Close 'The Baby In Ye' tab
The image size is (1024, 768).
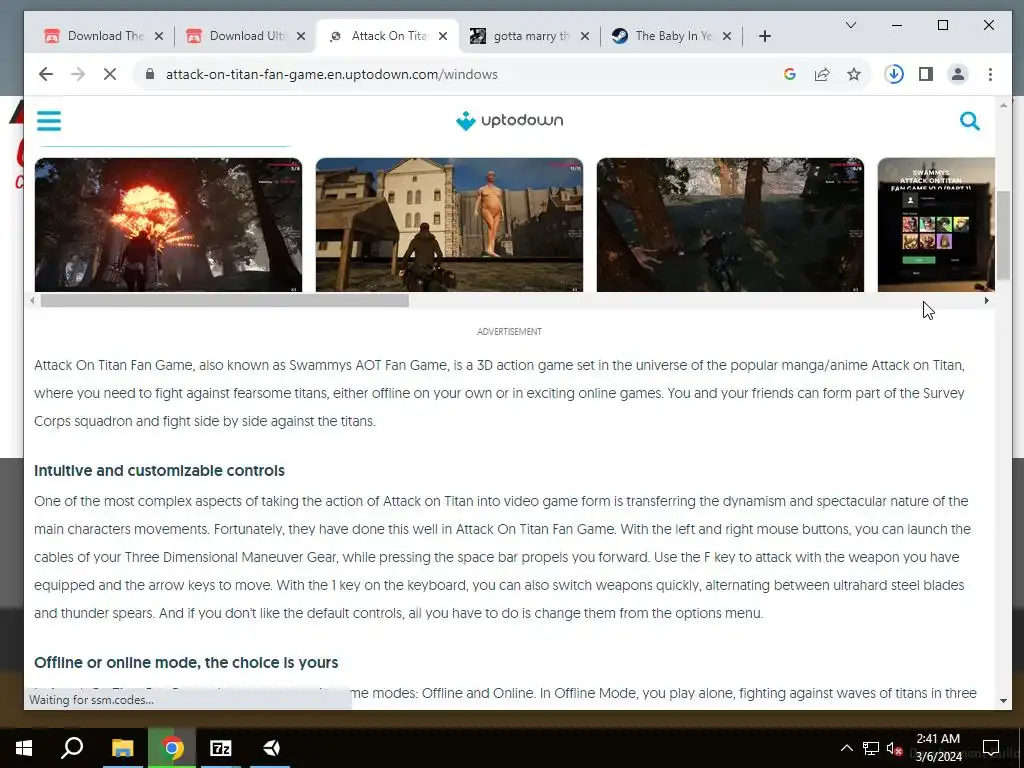tap(727, 36)
